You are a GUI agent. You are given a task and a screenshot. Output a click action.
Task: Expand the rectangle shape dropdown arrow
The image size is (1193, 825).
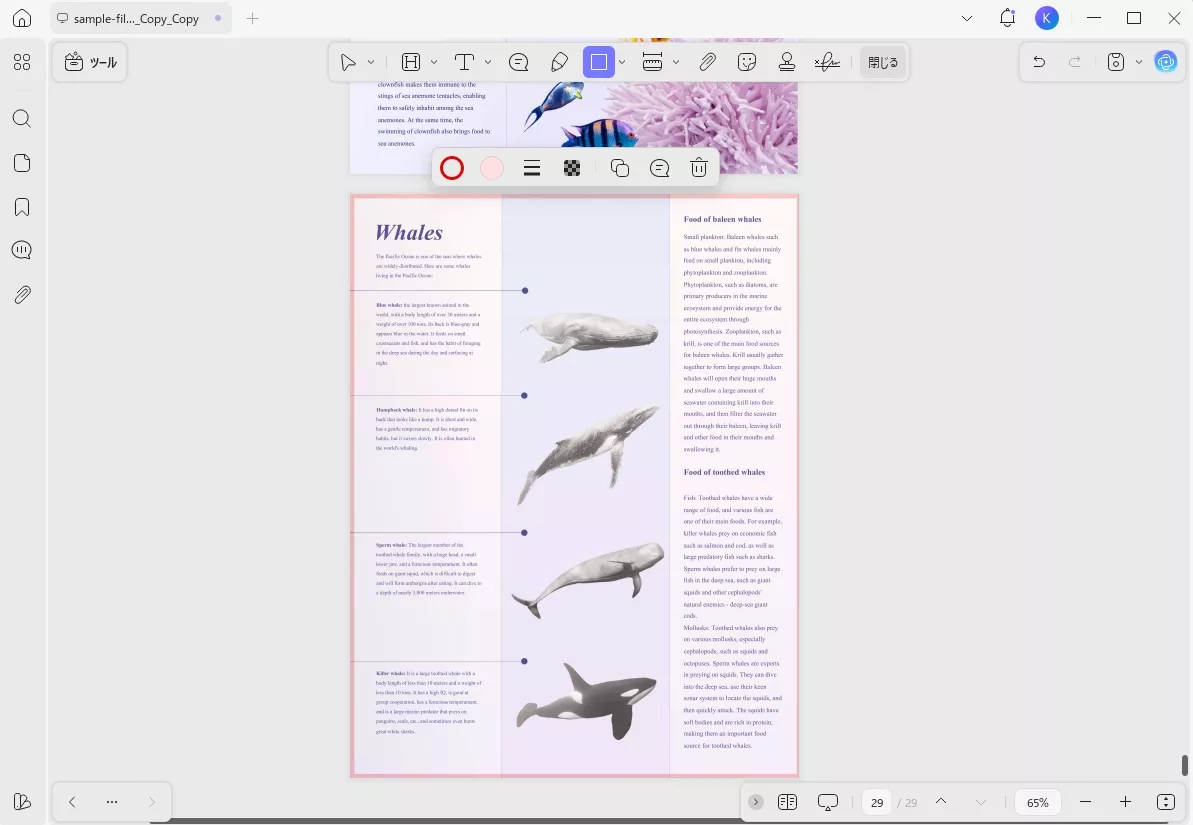point(622,62)
